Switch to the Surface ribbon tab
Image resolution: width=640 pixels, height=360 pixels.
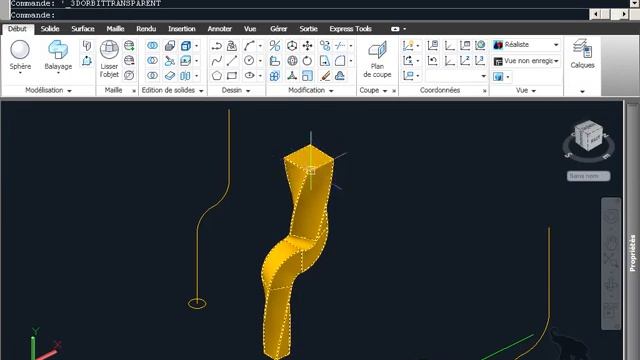83,29
